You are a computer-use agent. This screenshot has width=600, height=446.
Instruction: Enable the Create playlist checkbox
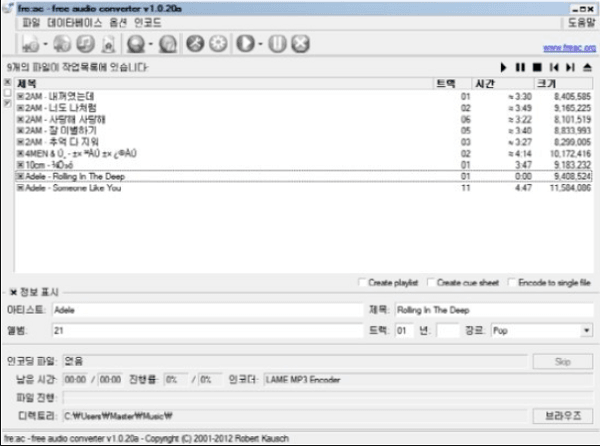coord(362,283)
